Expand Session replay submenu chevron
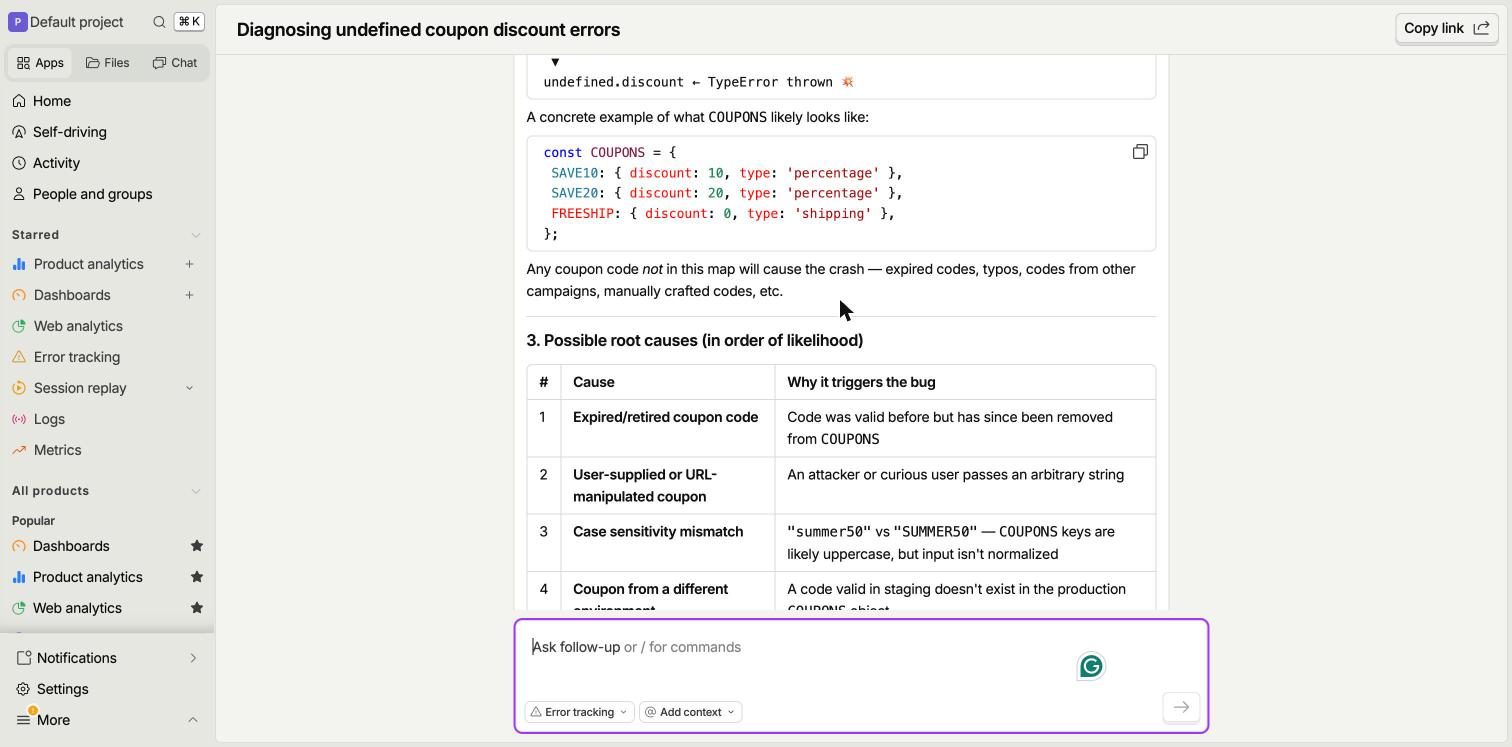Viewport: 1512px width, 747px height. point(189,388)
